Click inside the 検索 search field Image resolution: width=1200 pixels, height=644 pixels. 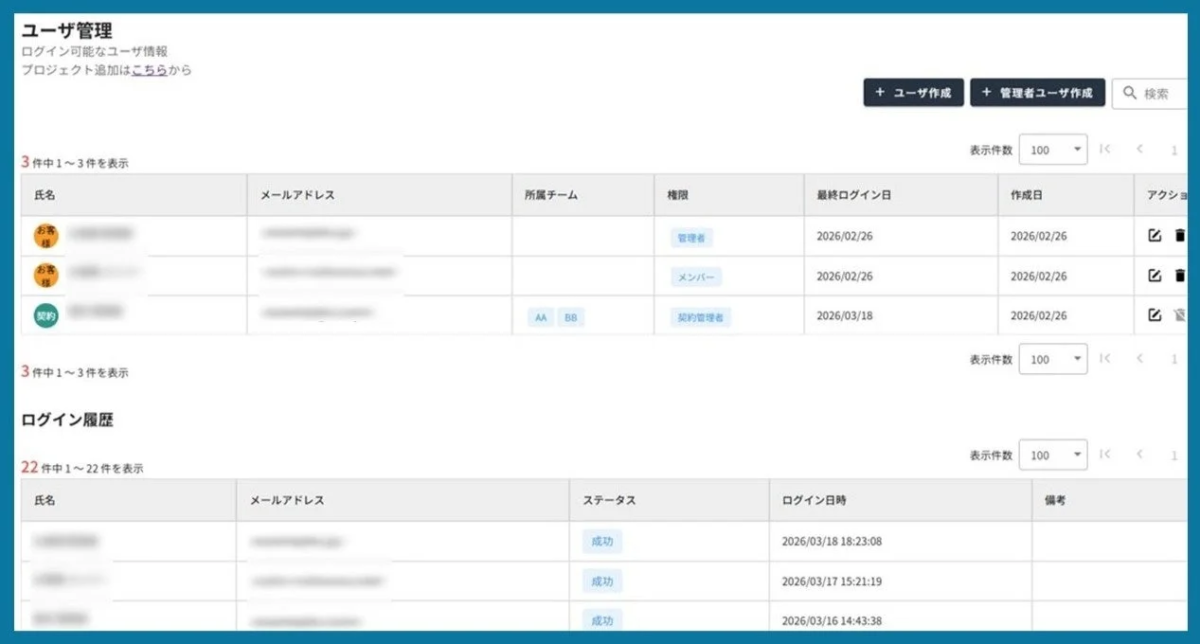click(x=1160, y=93)
